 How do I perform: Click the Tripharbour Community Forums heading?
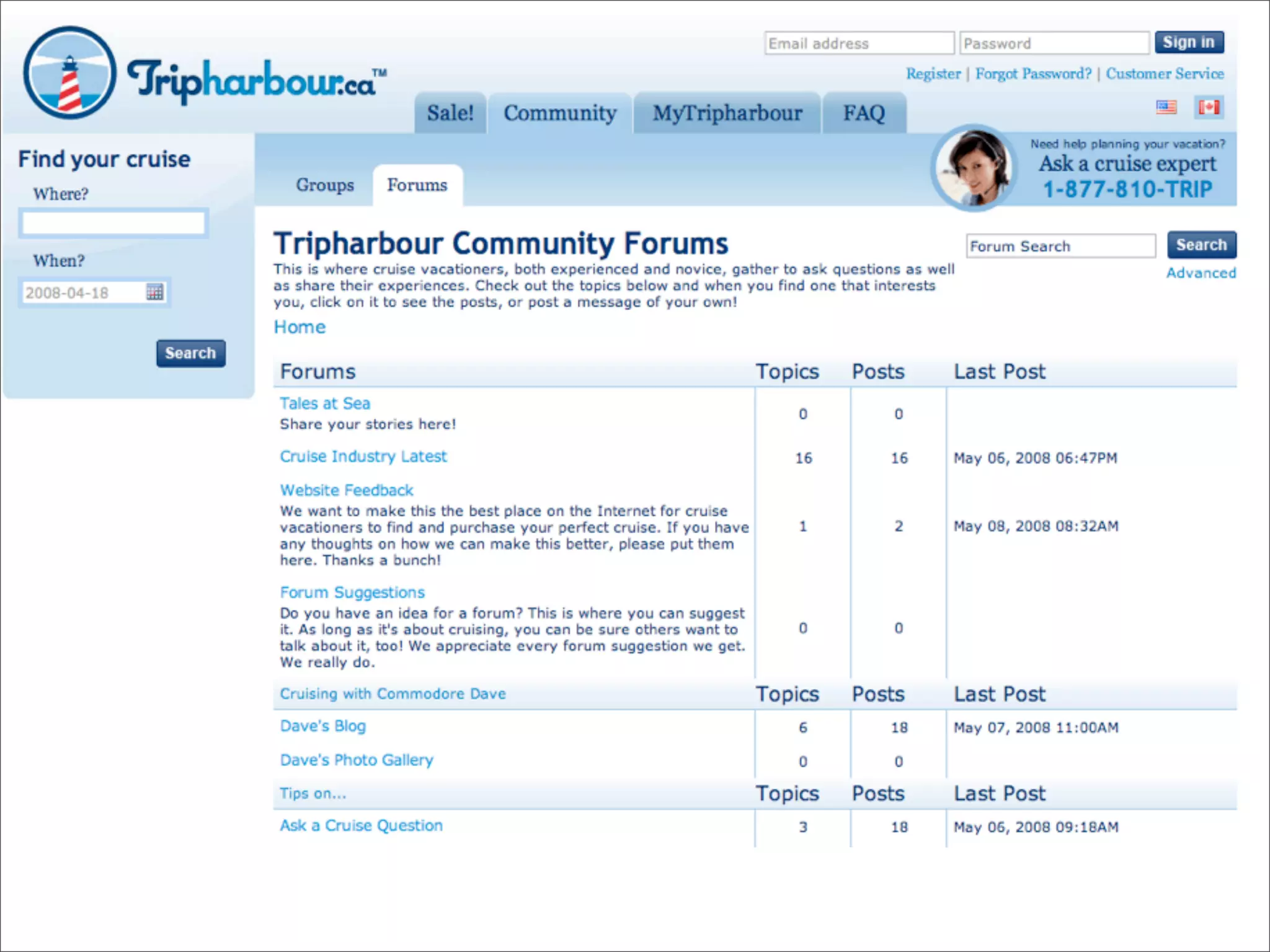tap(501, 244)
